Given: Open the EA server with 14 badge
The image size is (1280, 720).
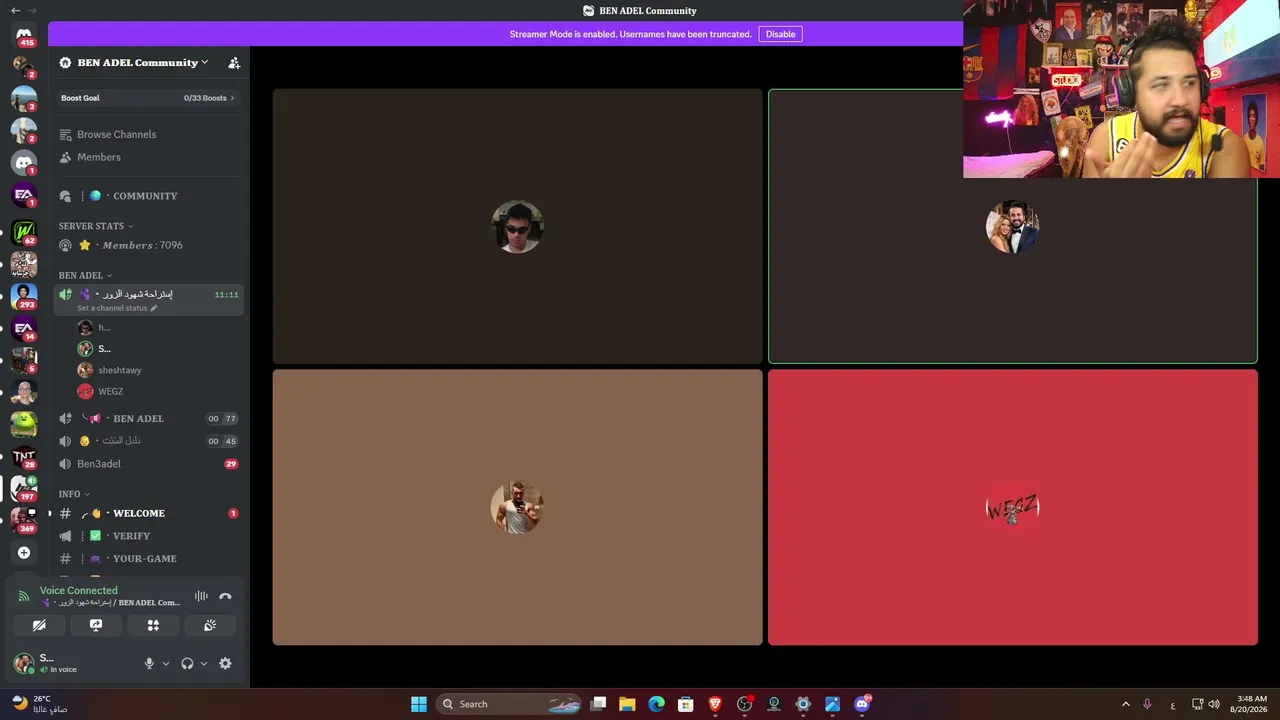Looking at the screenshot, I should point(24,328).
